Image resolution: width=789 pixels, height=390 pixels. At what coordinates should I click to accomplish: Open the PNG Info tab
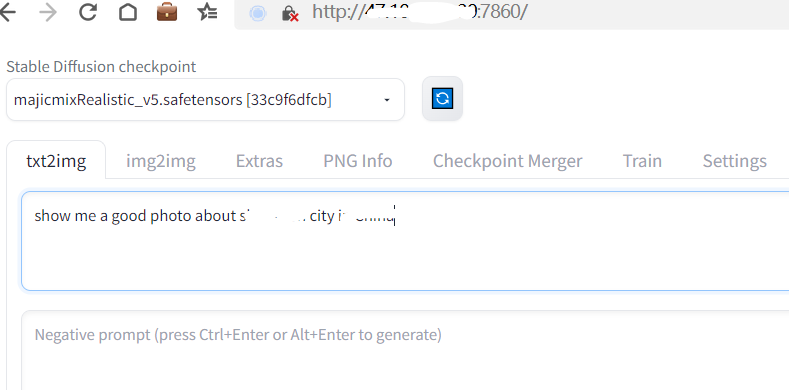click(x=358, y=161)
